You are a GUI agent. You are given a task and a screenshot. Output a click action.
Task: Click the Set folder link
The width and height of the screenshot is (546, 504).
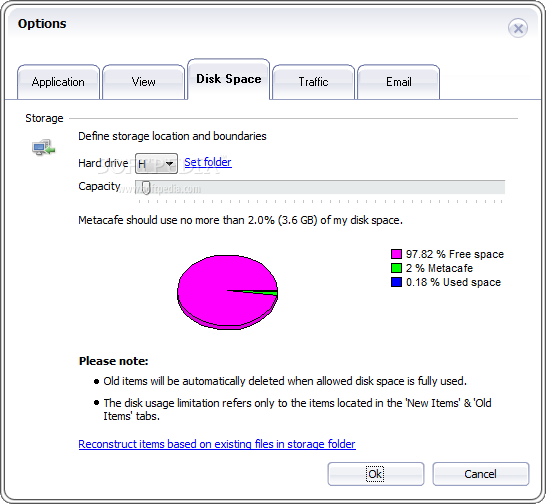coord(208,162)
